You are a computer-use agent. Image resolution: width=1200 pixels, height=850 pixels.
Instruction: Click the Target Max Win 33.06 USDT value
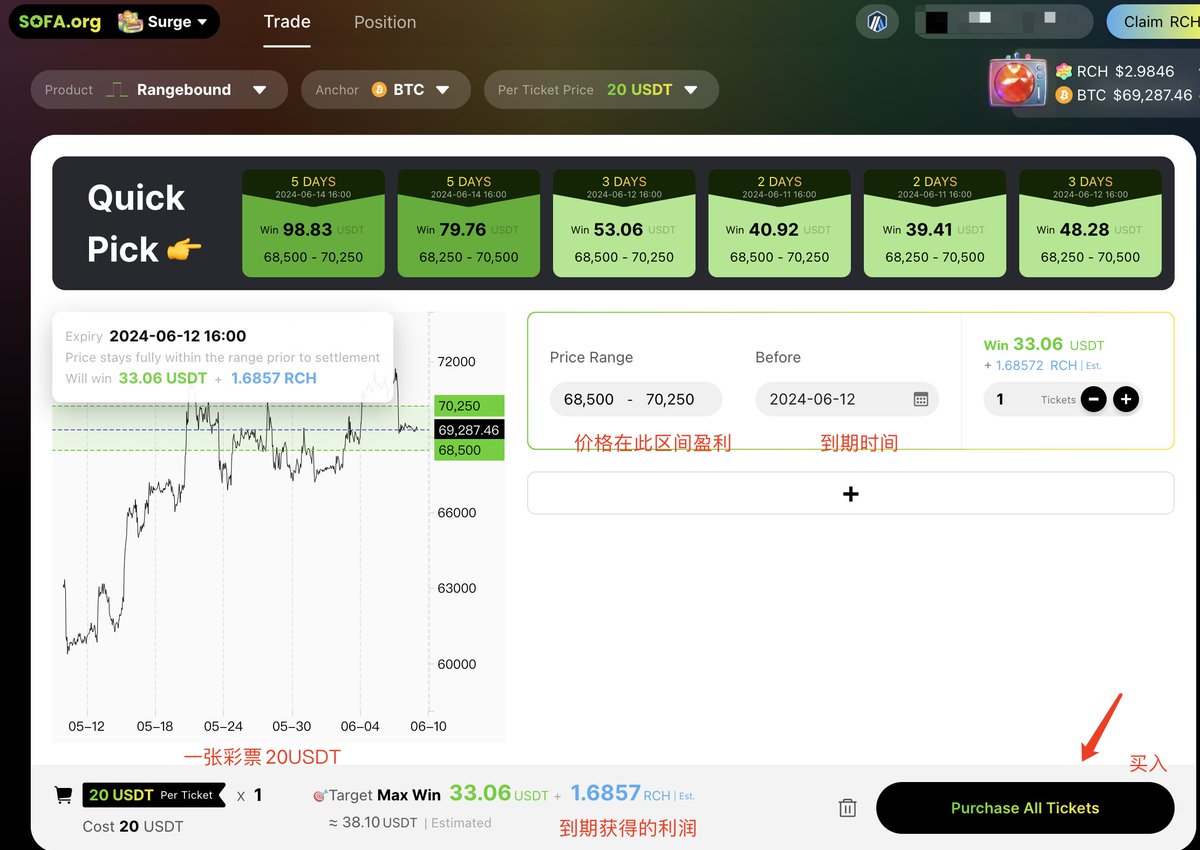tap(499, 794)
